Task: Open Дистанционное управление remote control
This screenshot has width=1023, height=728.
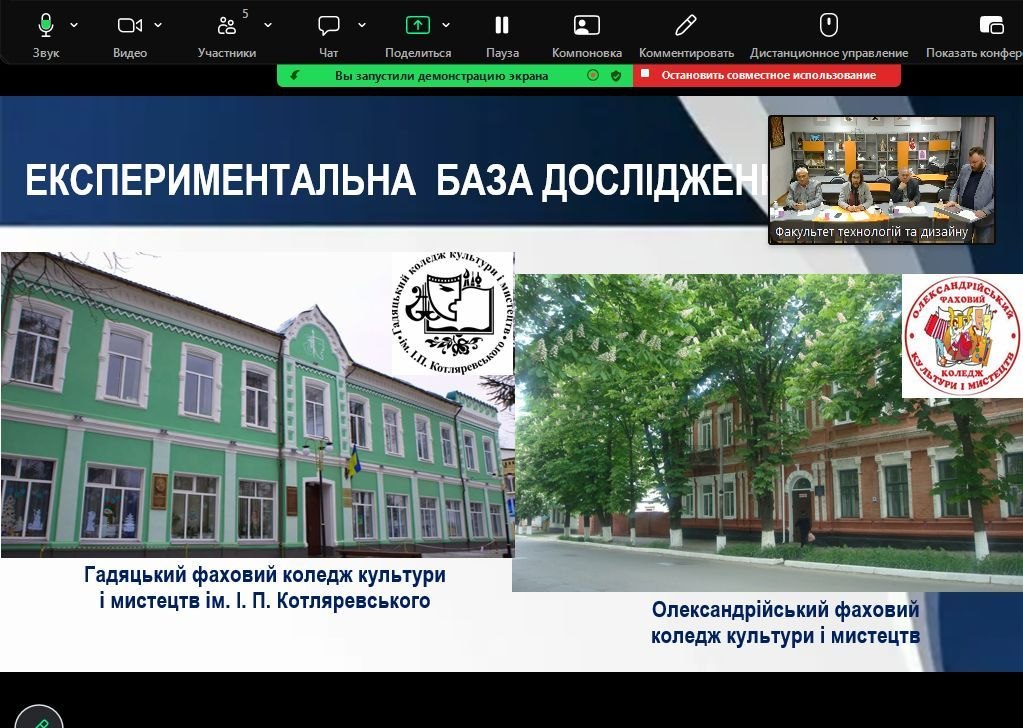Action: tap(829, 26)
